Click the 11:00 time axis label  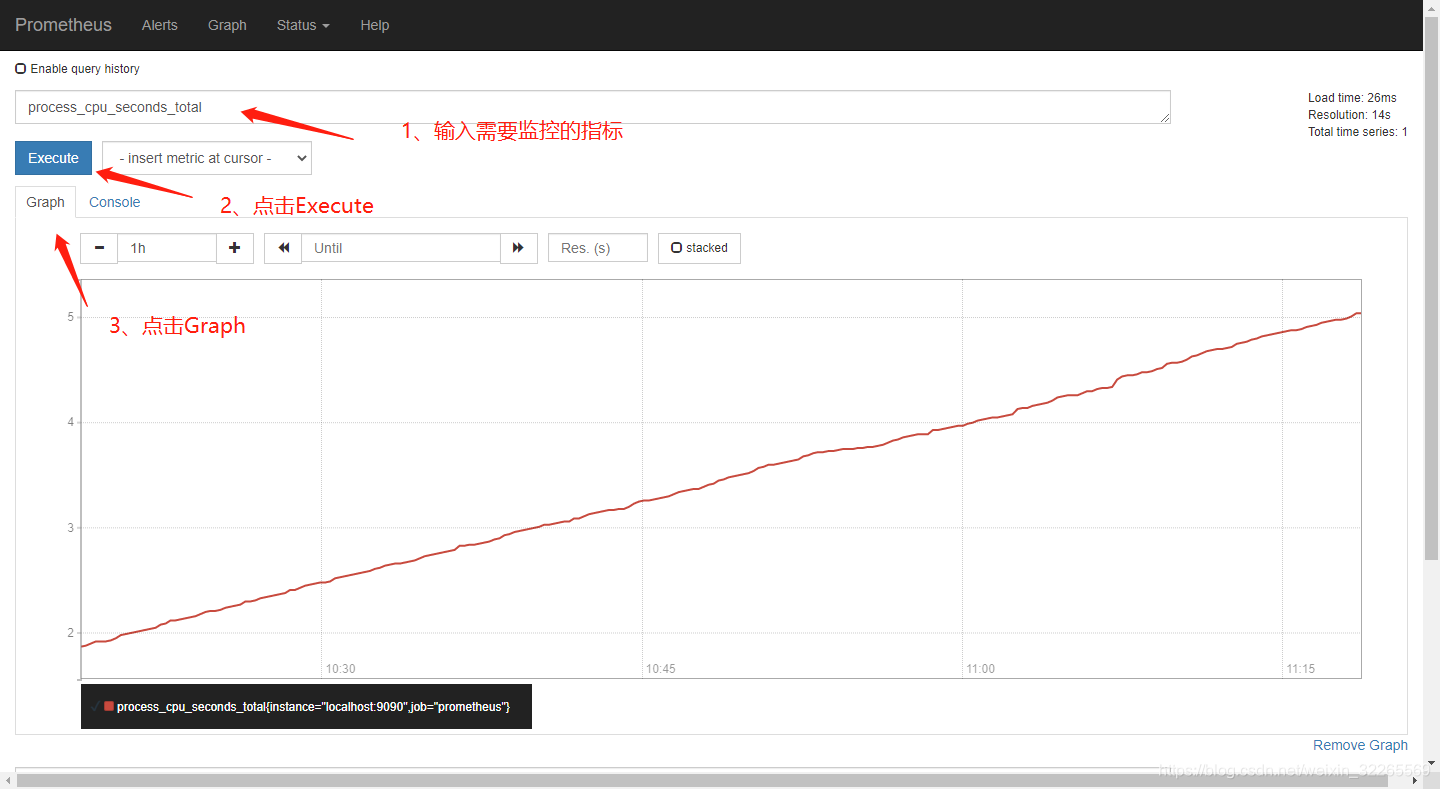[x=980, y=669]
